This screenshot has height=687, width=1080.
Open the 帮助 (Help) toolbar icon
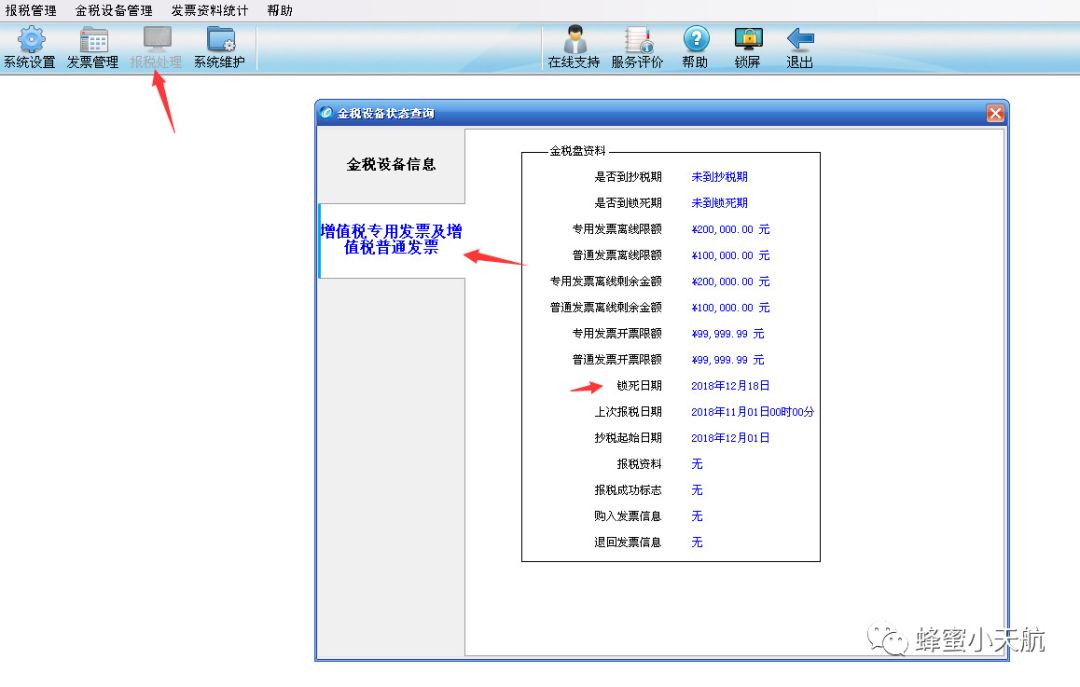(x=696, y=47)
